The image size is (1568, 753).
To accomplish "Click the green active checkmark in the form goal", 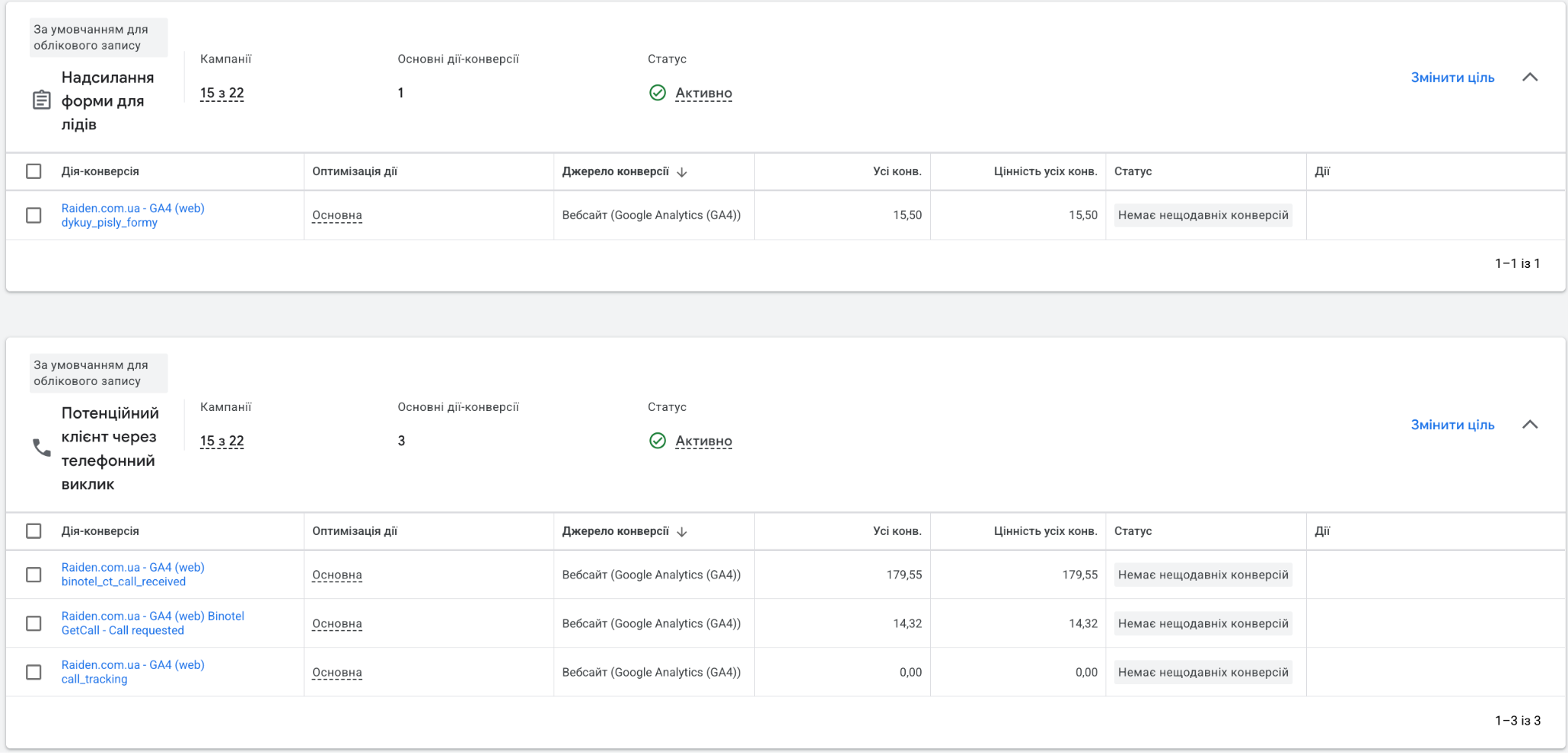I will point(658,93).
